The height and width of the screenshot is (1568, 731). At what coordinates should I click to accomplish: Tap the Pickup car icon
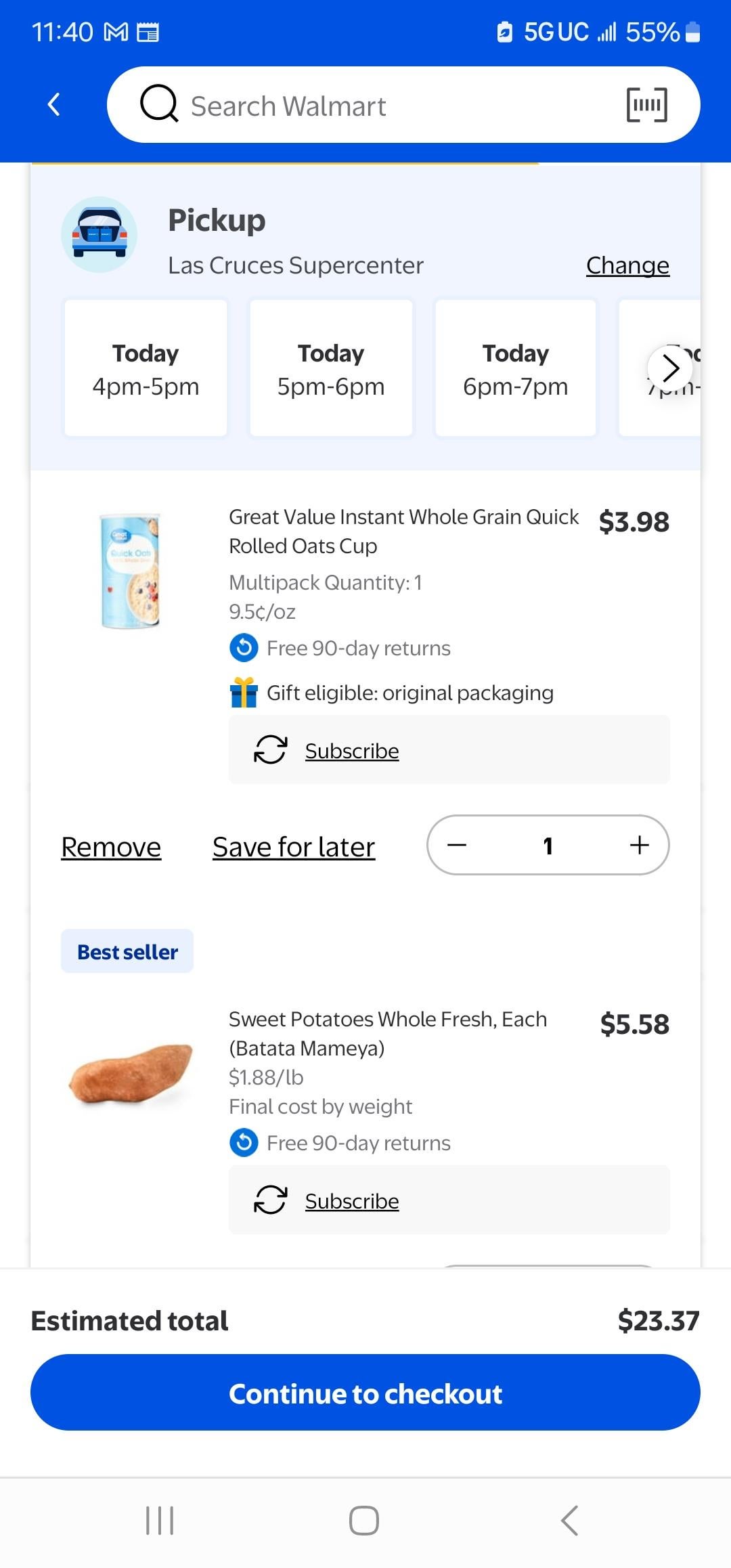(x=99, y=235)
